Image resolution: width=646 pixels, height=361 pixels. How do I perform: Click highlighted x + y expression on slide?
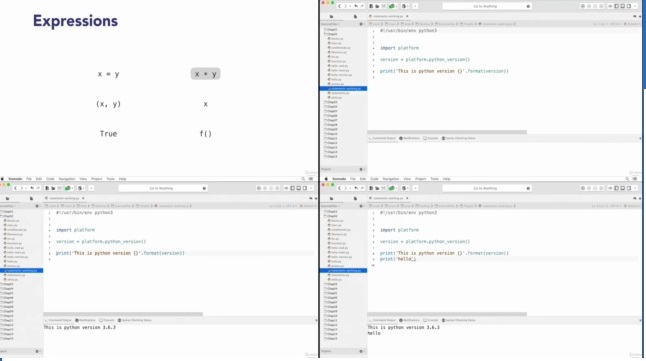[x=206, y=74]
